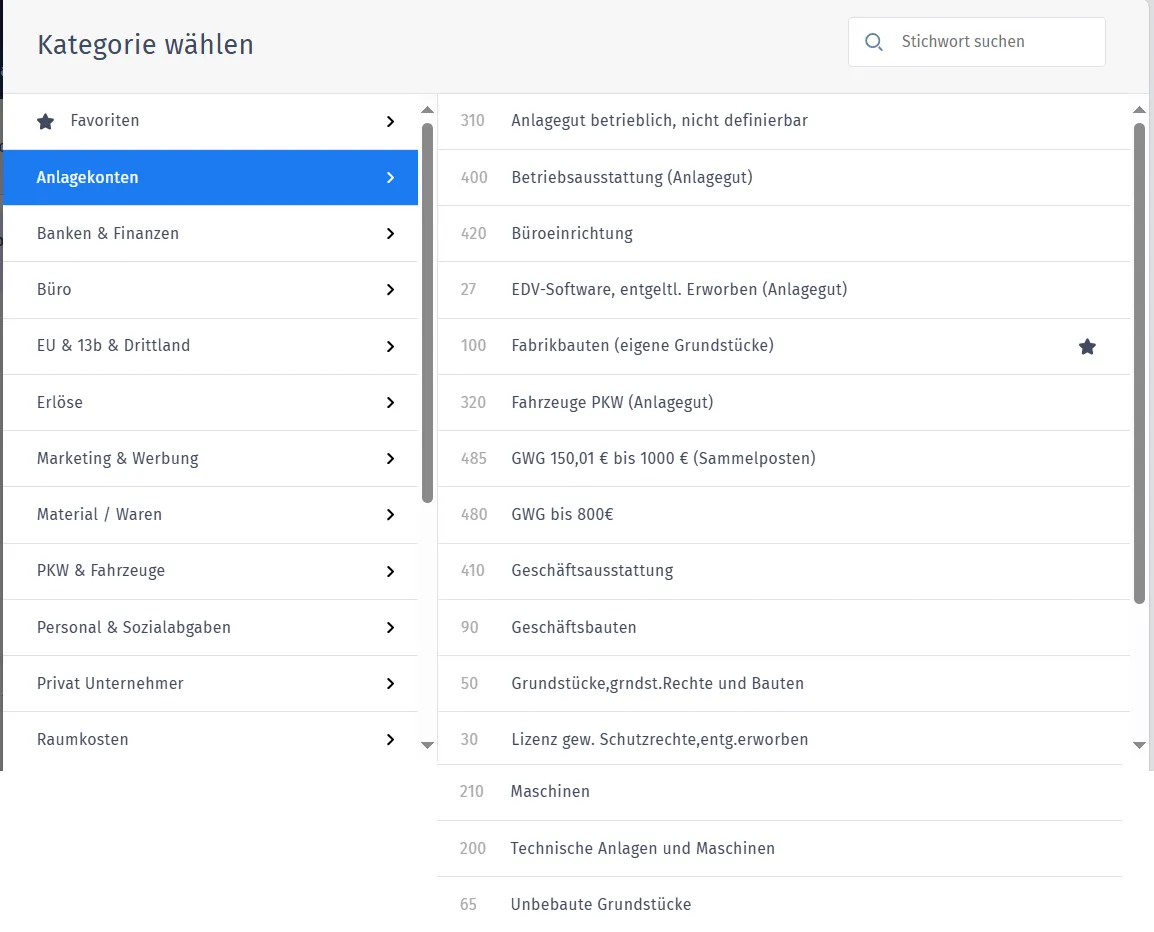
Task: Click scroll-down arrow of category list
Action: 427,745
